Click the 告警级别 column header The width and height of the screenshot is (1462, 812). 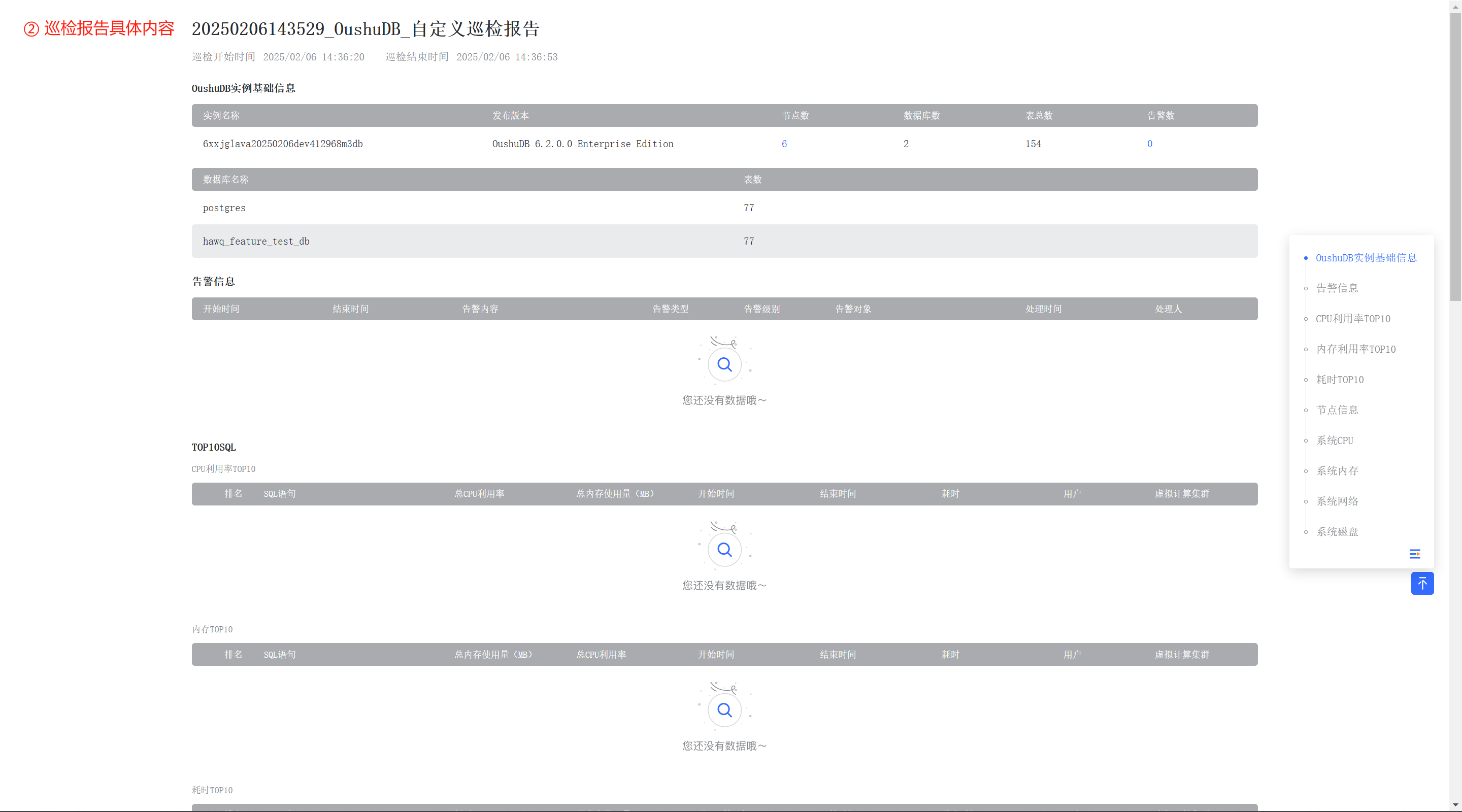point(761,309)
